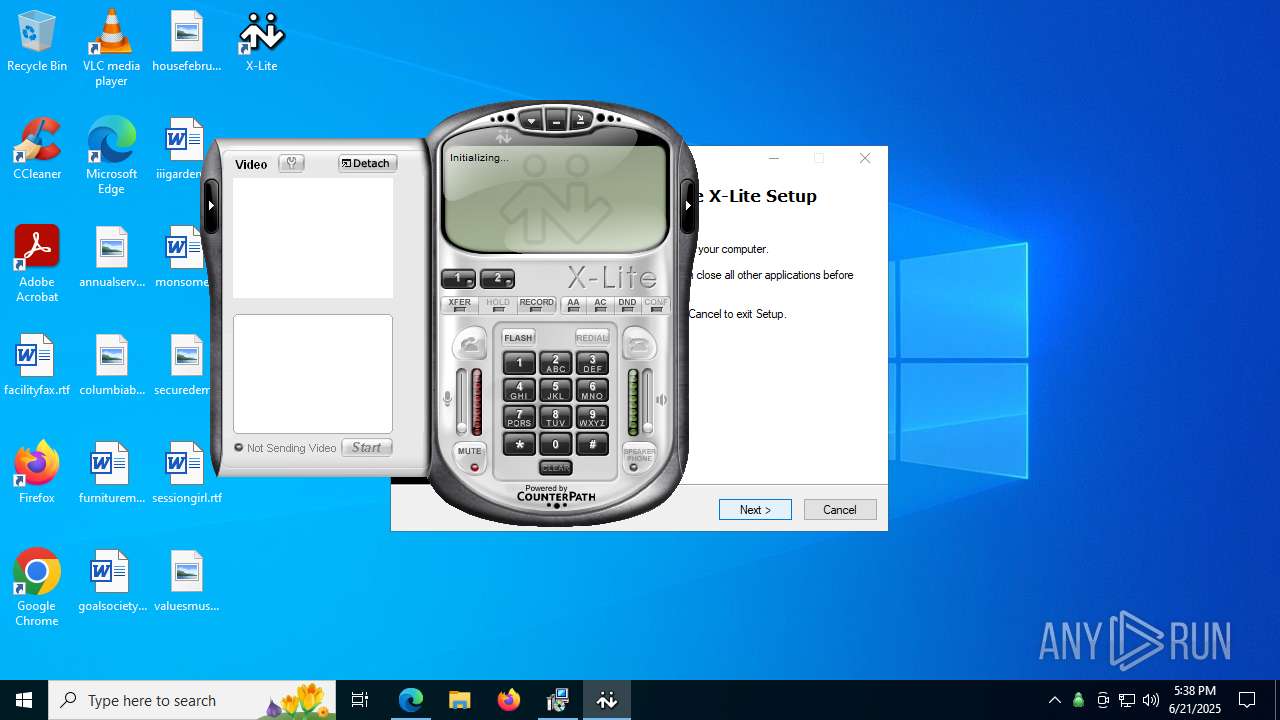1280x720 pixels.
Task: Enable AA auto answer
Action: pos(573,305)
